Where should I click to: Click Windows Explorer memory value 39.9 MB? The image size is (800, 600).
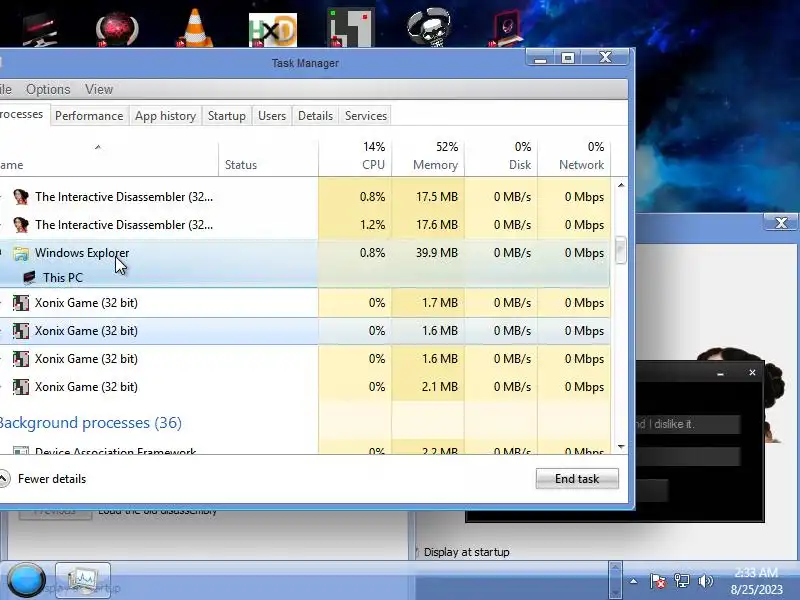[x=437, y=253]
